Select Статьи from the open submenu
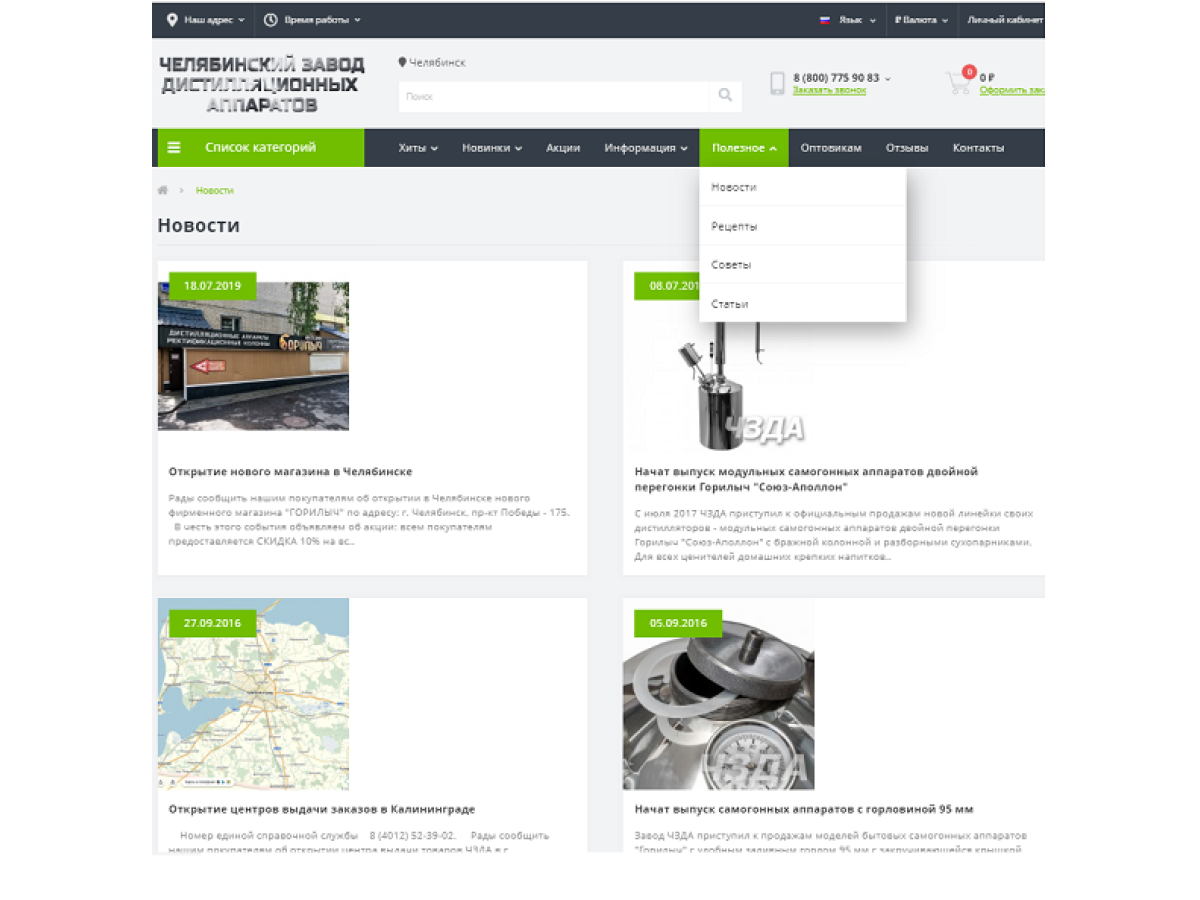 [729, 304]
